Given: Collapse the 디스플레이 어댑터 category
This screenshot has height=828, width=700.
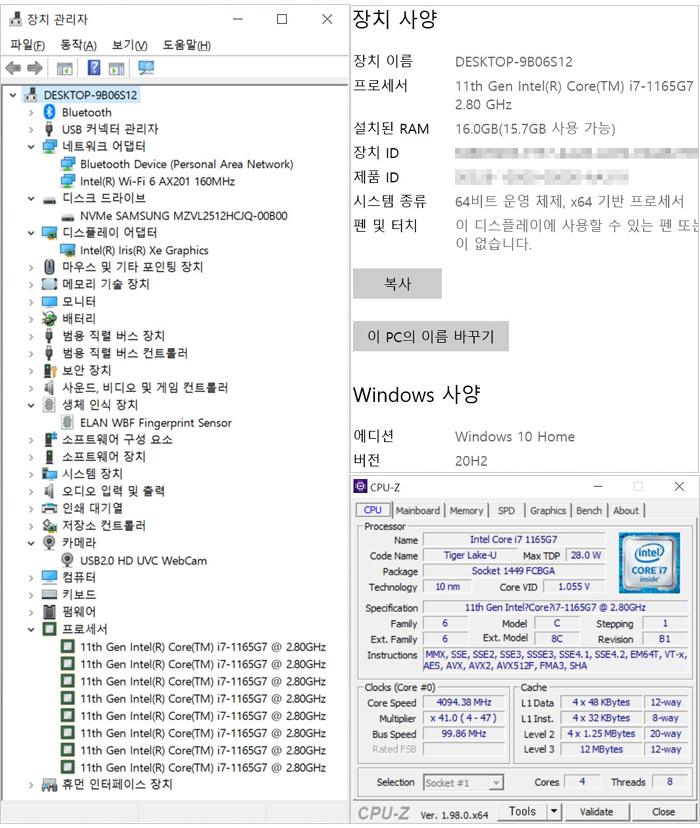Looking at the screenshot, I should coord(31,233).
